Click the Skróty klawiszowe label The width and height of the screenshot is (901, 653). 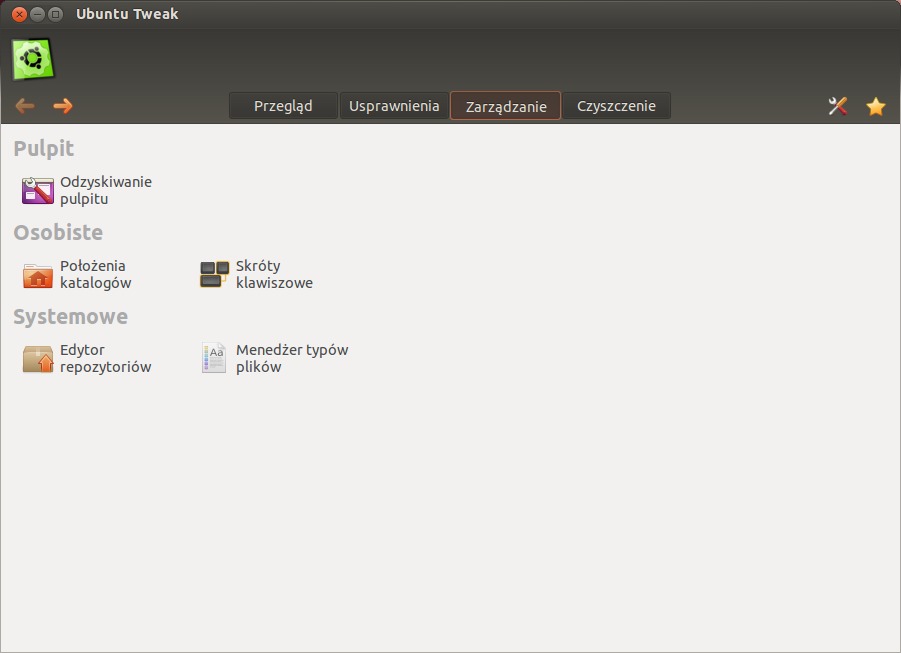coord(274,274)
